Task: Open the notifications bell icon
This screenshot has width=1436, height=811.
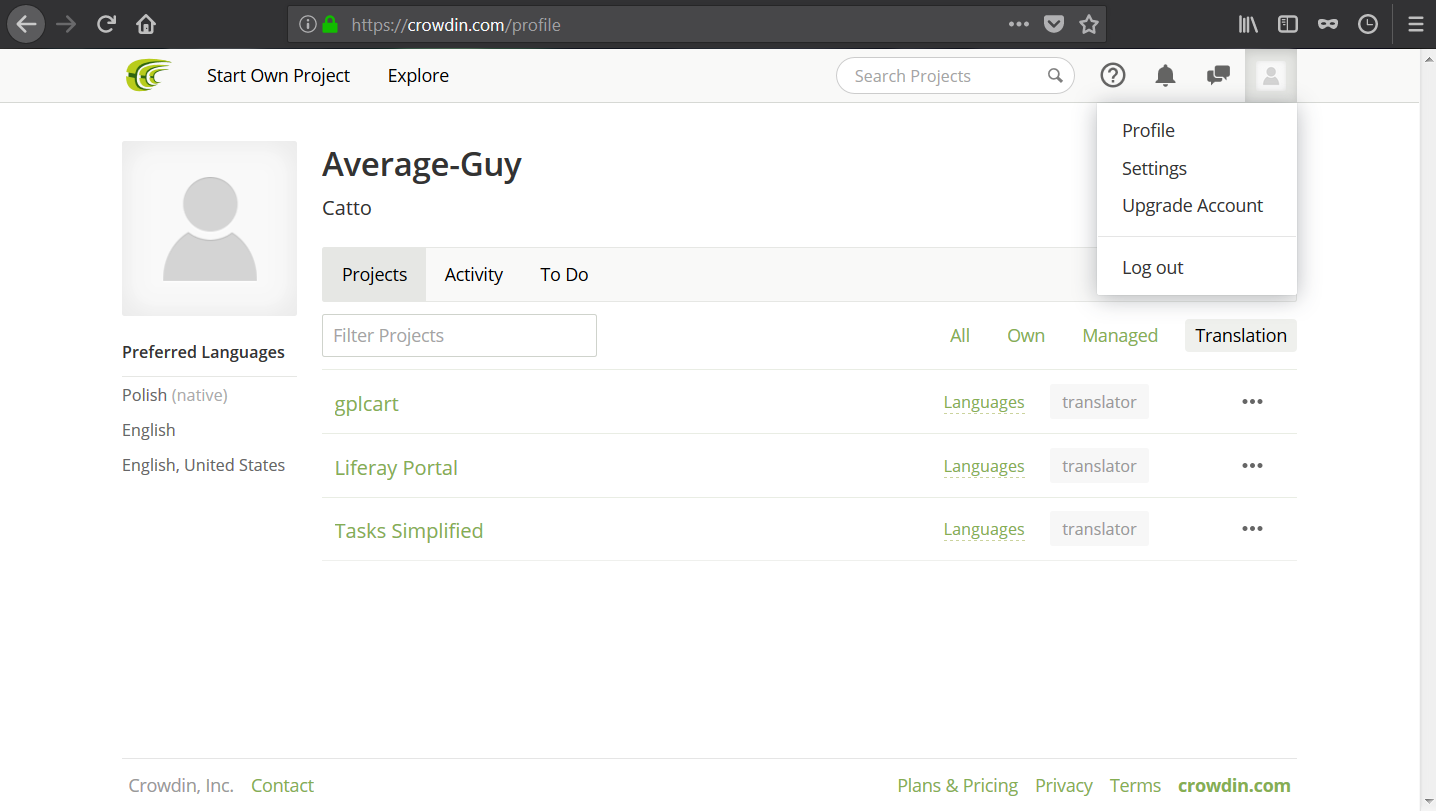Action: pyautogui.click(x=1165, y=75)
